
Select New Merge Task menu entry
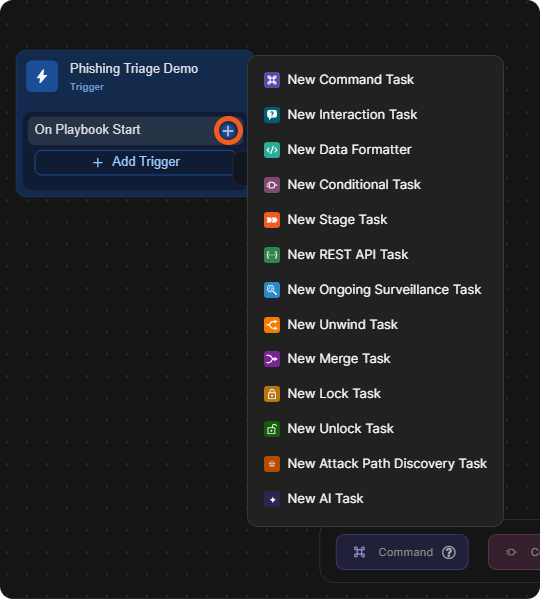(x=375, y=359)
